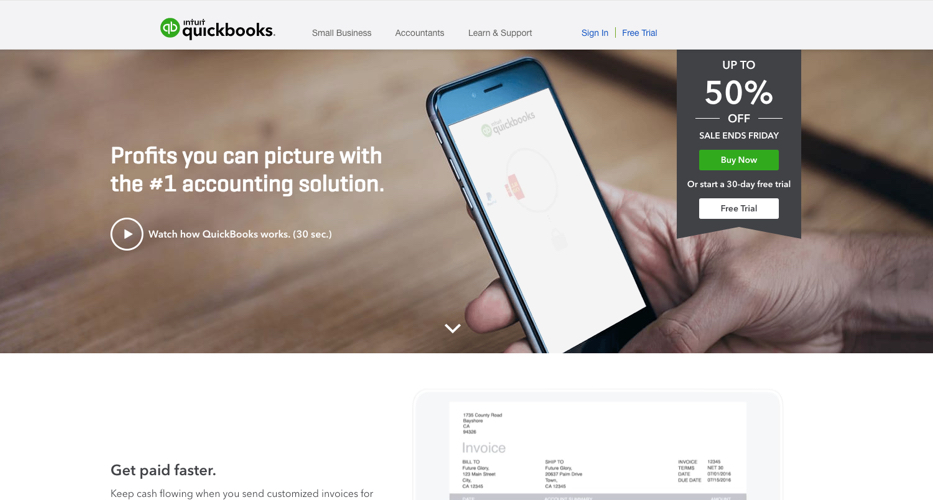933x500 pixels.
Task: Click the Watch how QuickBooks works text
Action: (240, 234)
